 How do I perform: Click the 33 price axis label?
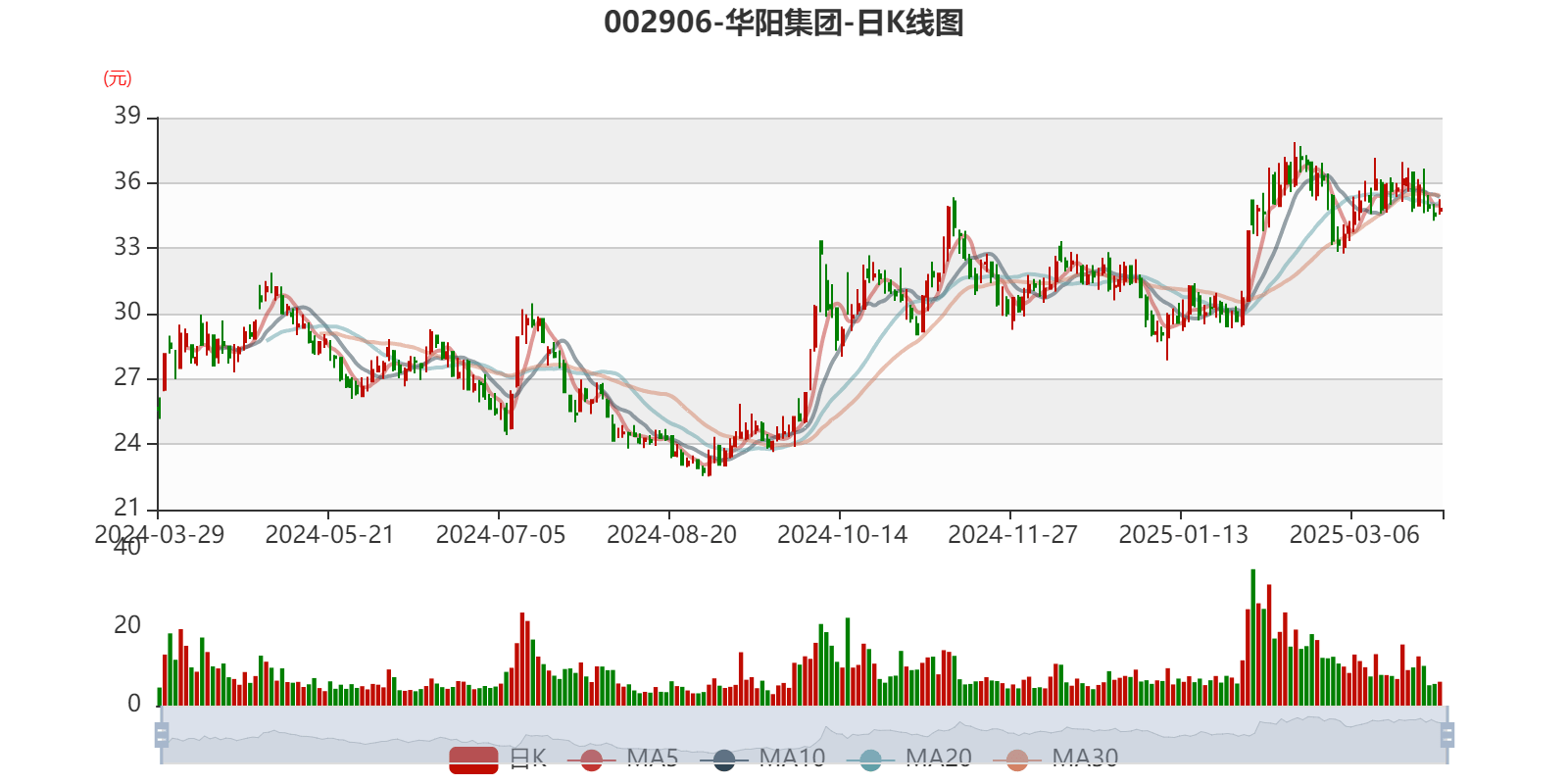coord(127,247)
